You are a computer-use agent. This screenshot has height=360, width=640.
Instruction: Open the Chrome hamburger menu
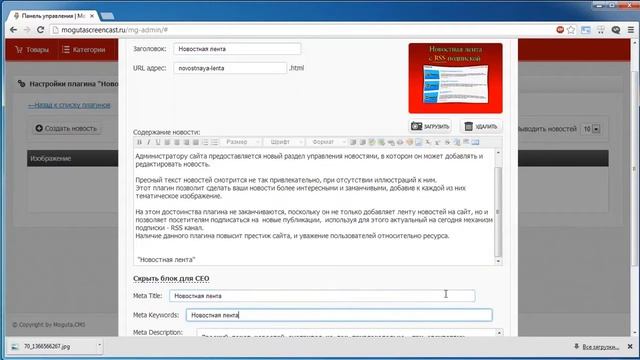(x=631, y=30)
